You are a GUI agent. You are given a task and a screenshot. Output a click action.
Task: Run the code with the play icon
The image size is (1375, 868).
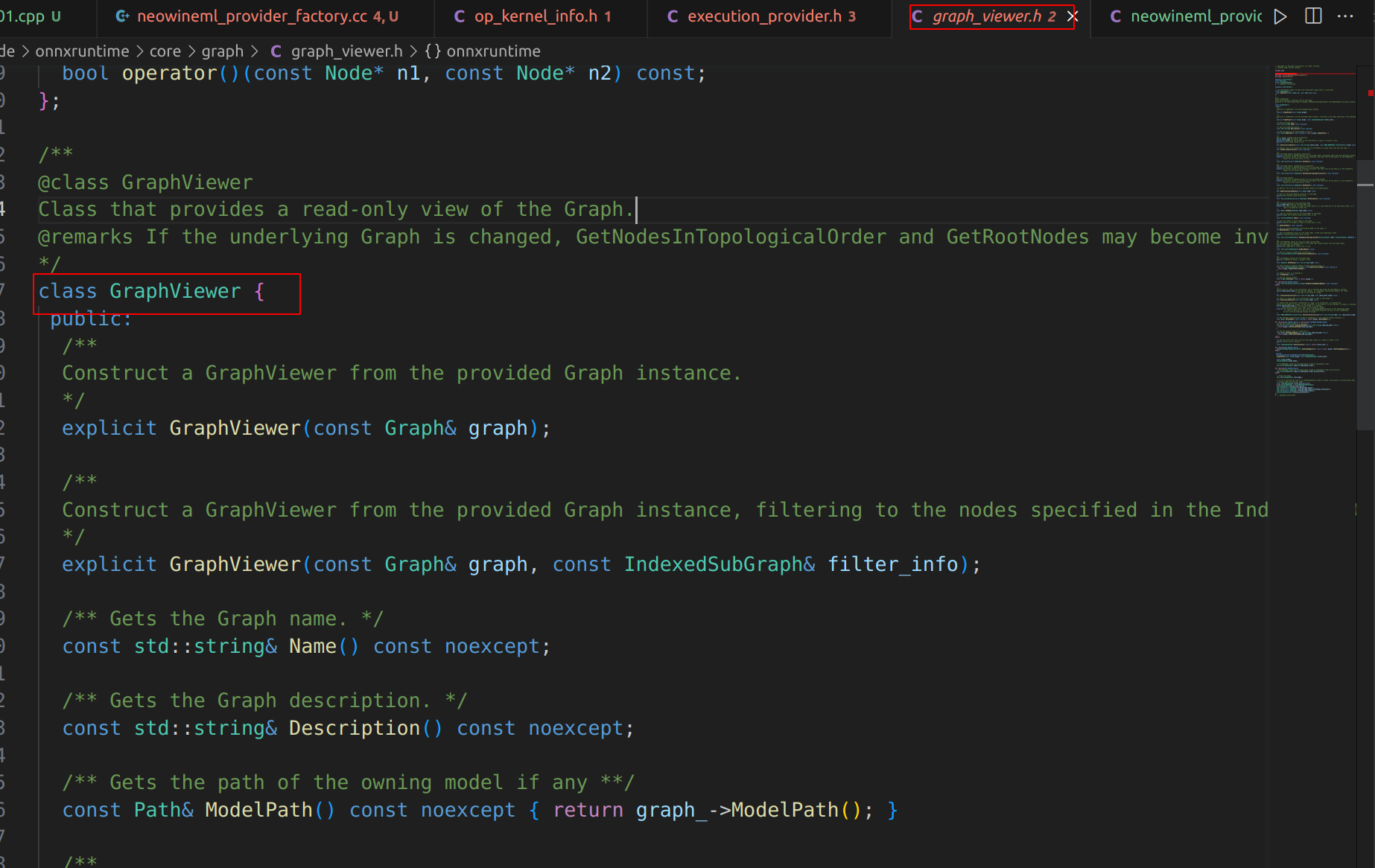(x=1280, y=16)
